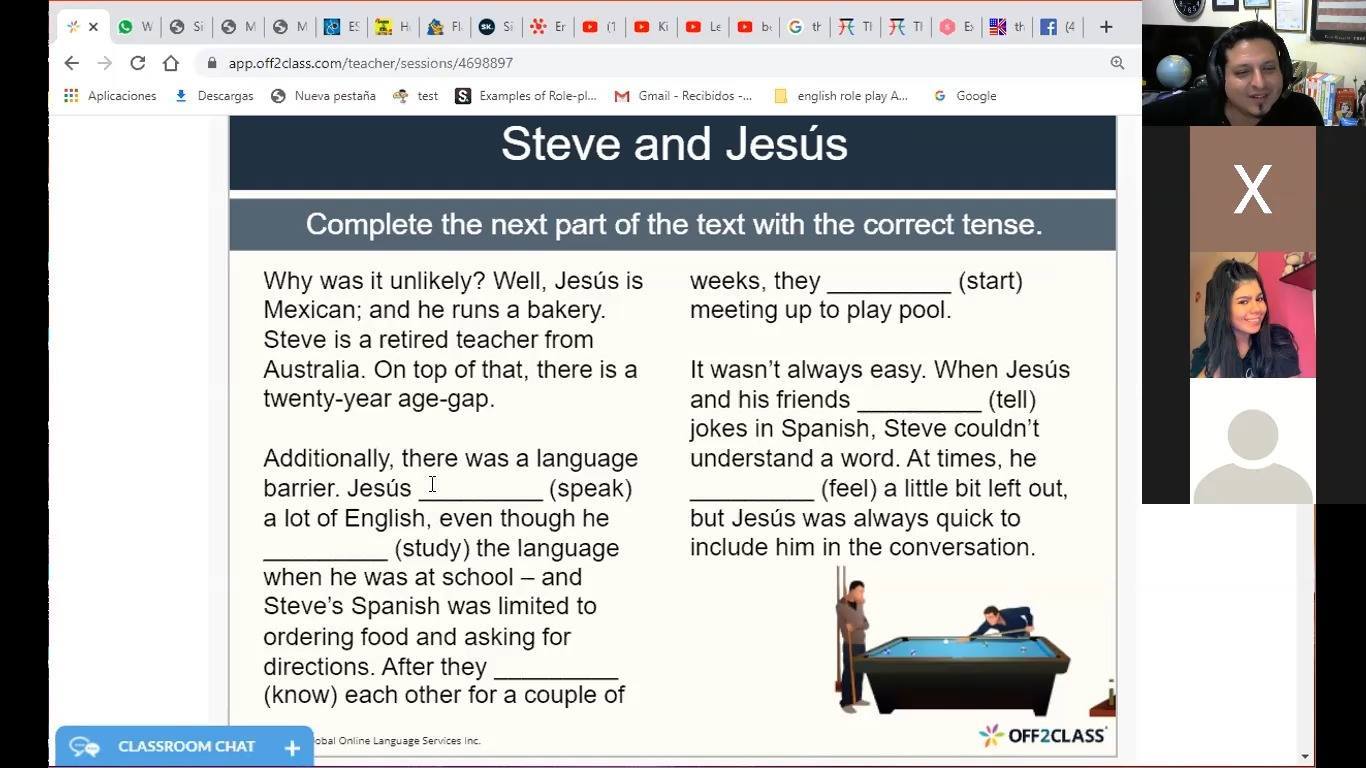Image resolution: width=1366 pixels, height=768 pixels.
Task: Go to the browser home page
Action: pos(171,63)
